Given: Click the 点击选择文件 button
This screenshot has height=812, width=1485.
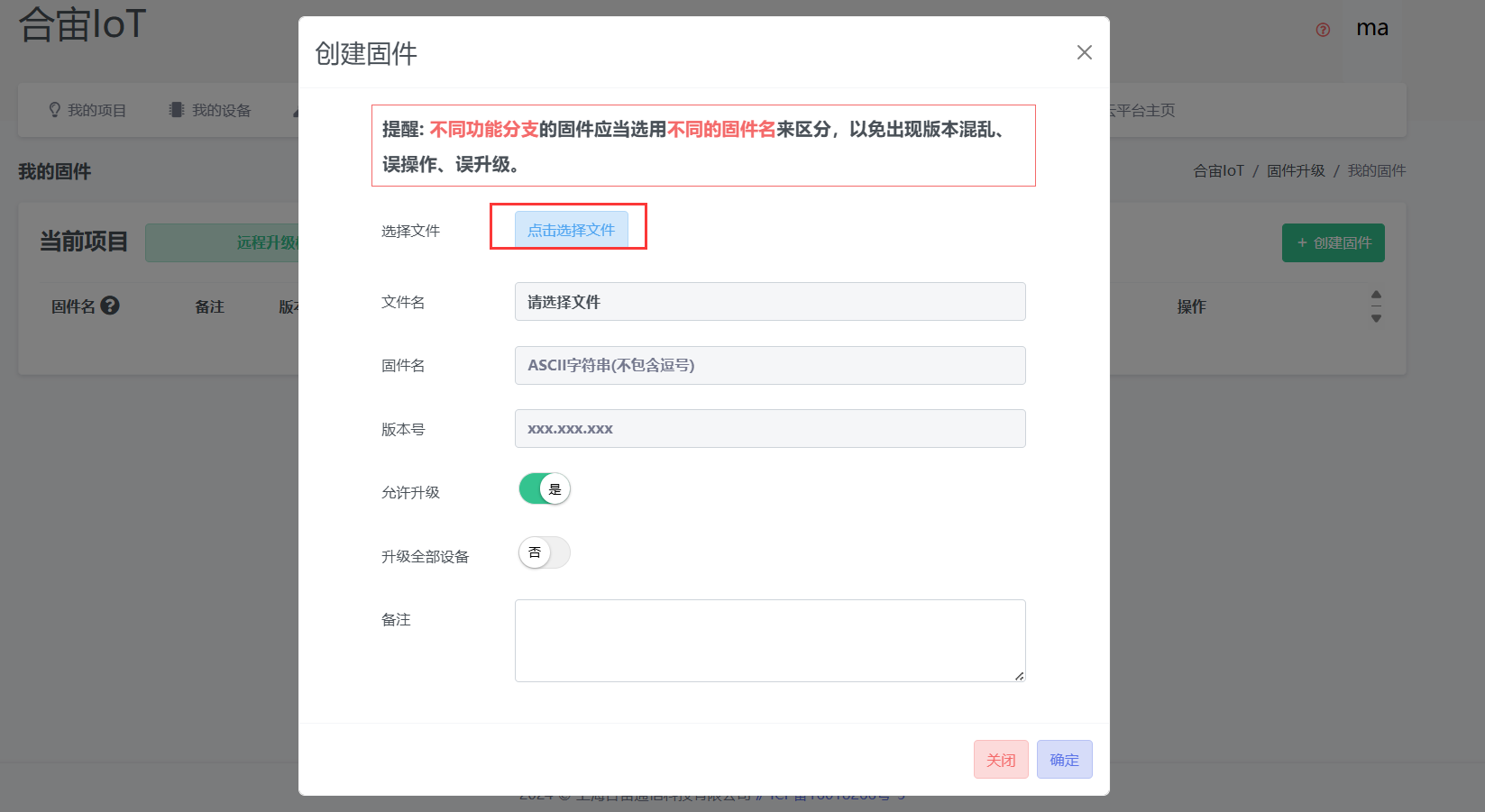Looking at the screenshot, I should click(571, 230).
